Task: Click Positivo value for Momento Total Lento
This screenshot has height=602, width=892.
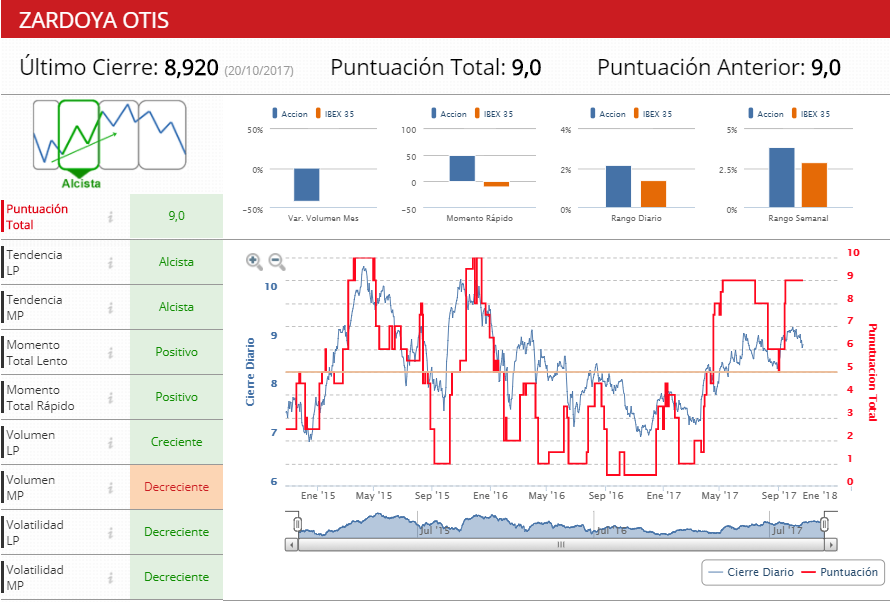Action: pos(176,352)
